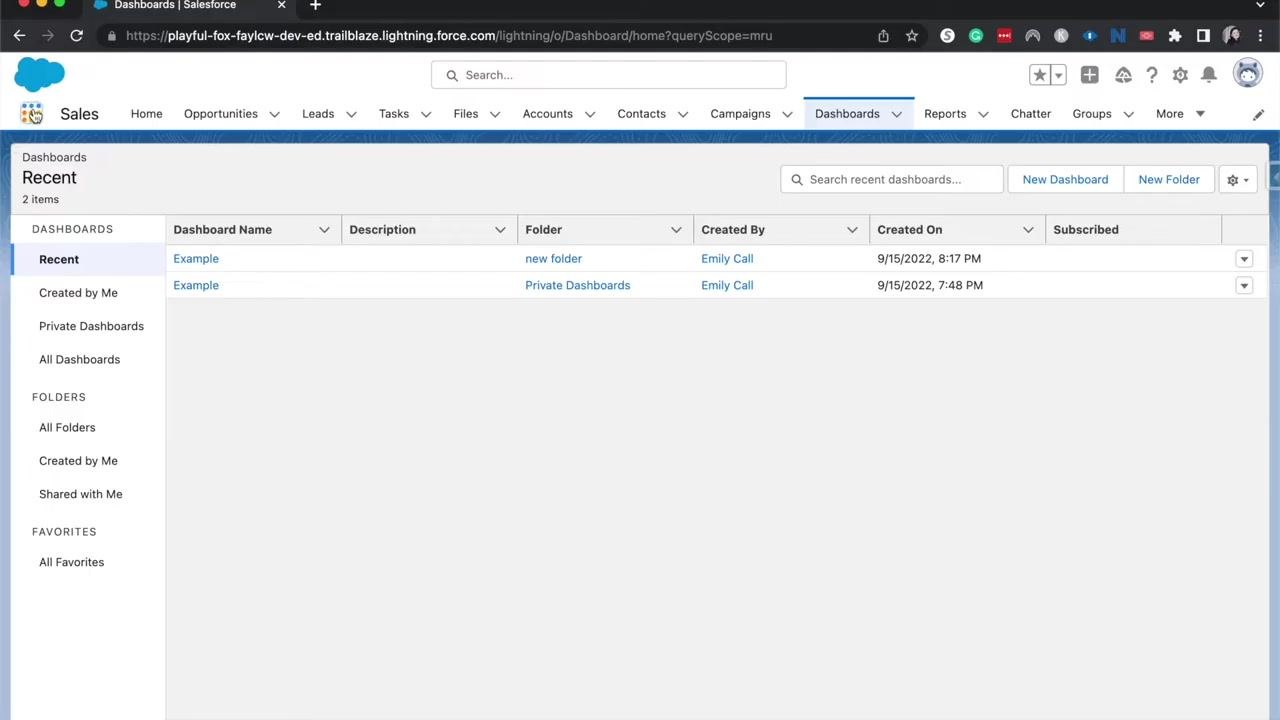Click the pencil icon to edit navigation
Image resolution: width=1280 pixels, height=720 pixels.
pyautogui.click(x=1258, y=114)
